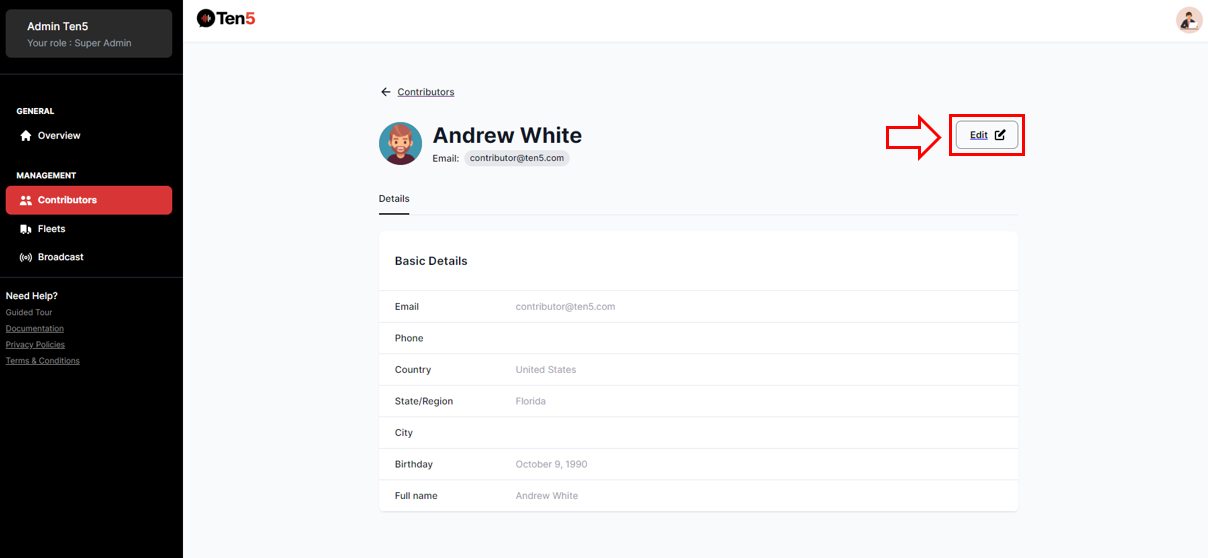Switch to the Details tab
Image resolution: width=1208 pixels, height=558 pixels.
point(394,199)
